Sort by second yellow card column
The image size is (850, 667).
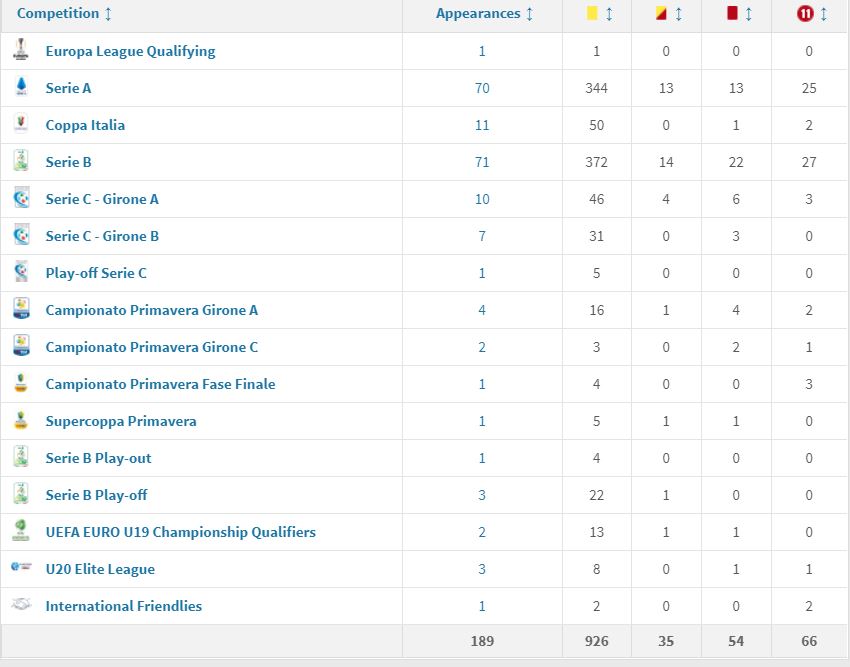click(670, 14)
